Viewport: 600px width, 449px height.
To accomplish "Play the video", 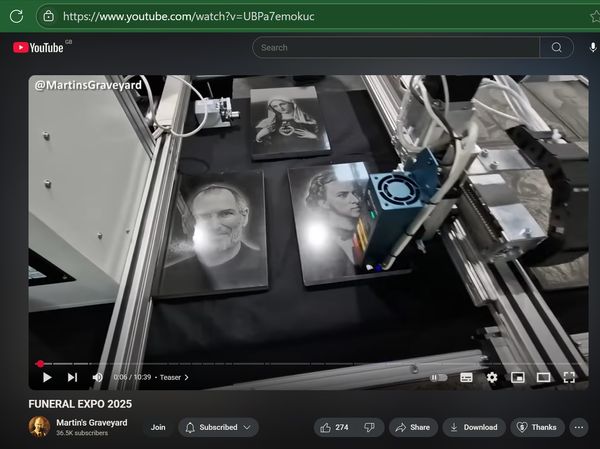I will point(46,377).
